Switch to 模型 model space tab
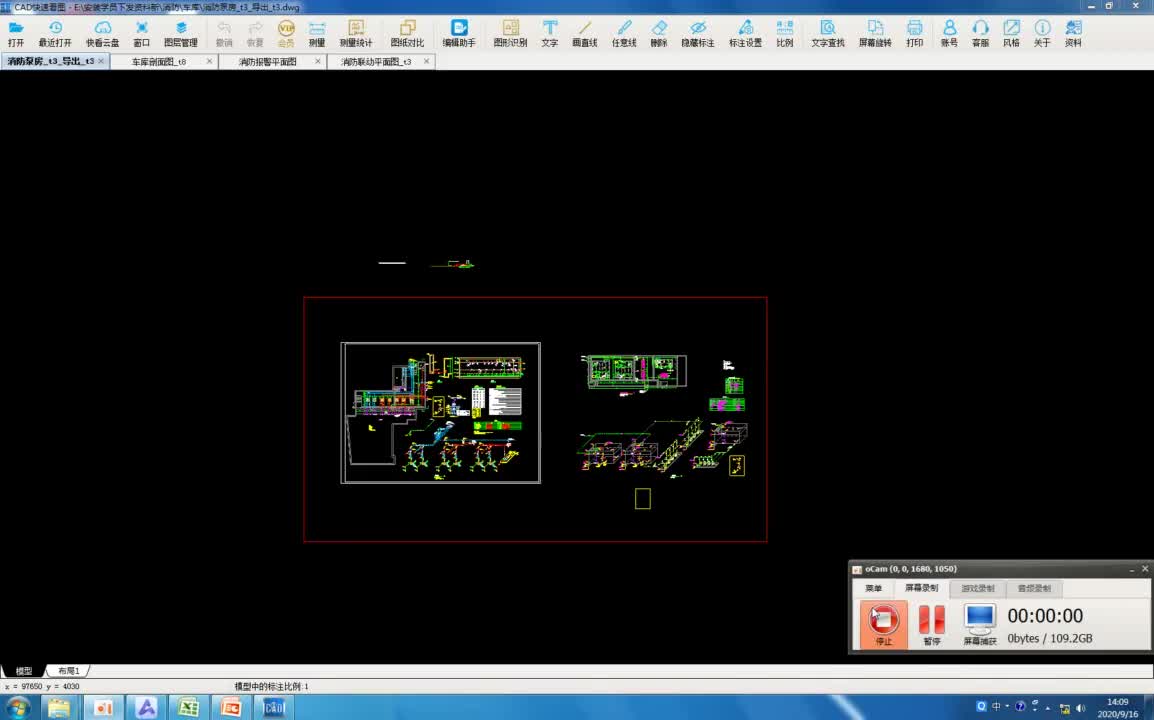This screenshot has width=1154, height=720. point(24,671)
